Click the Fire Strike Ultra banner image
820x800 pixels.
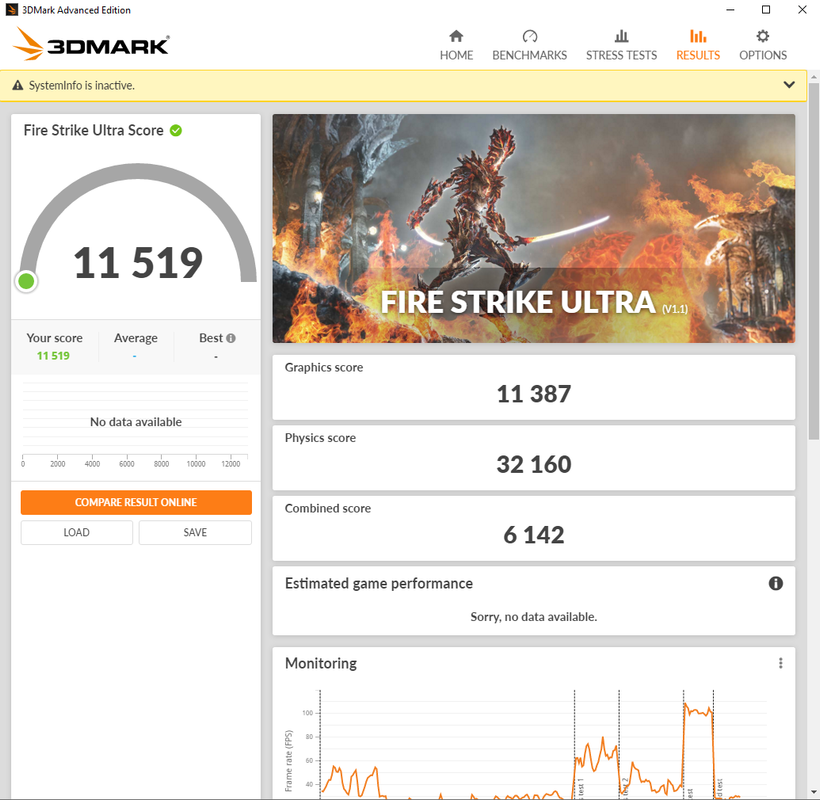click(x=533, y=228)
